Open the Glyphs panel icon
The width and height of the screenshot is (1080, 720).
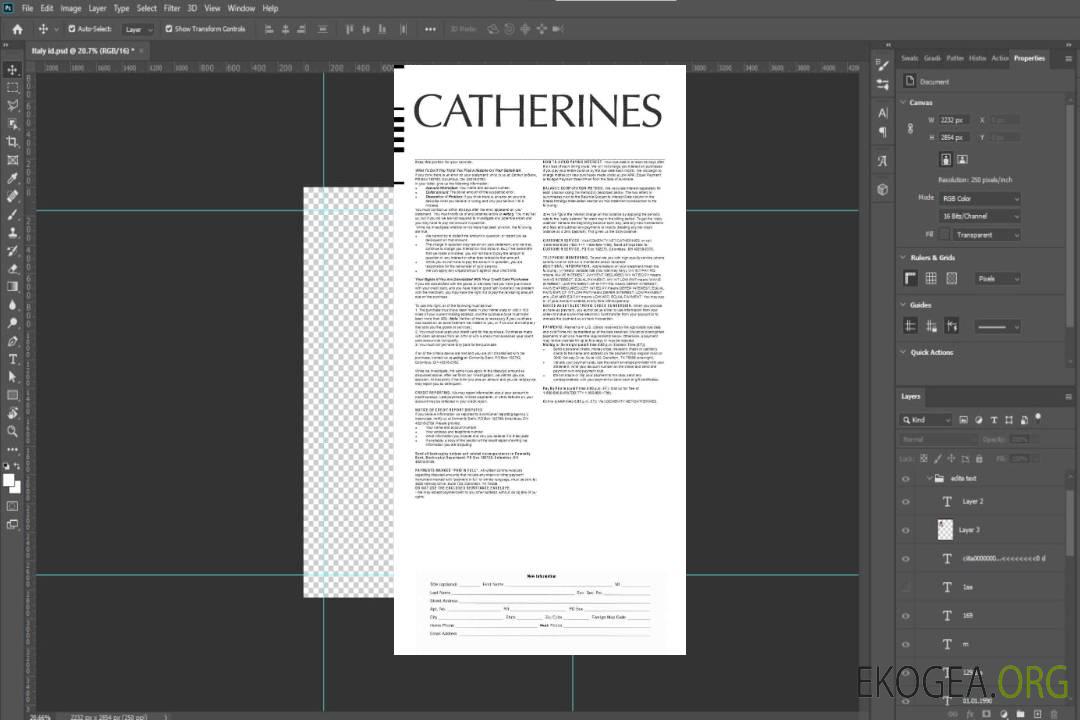882,161
